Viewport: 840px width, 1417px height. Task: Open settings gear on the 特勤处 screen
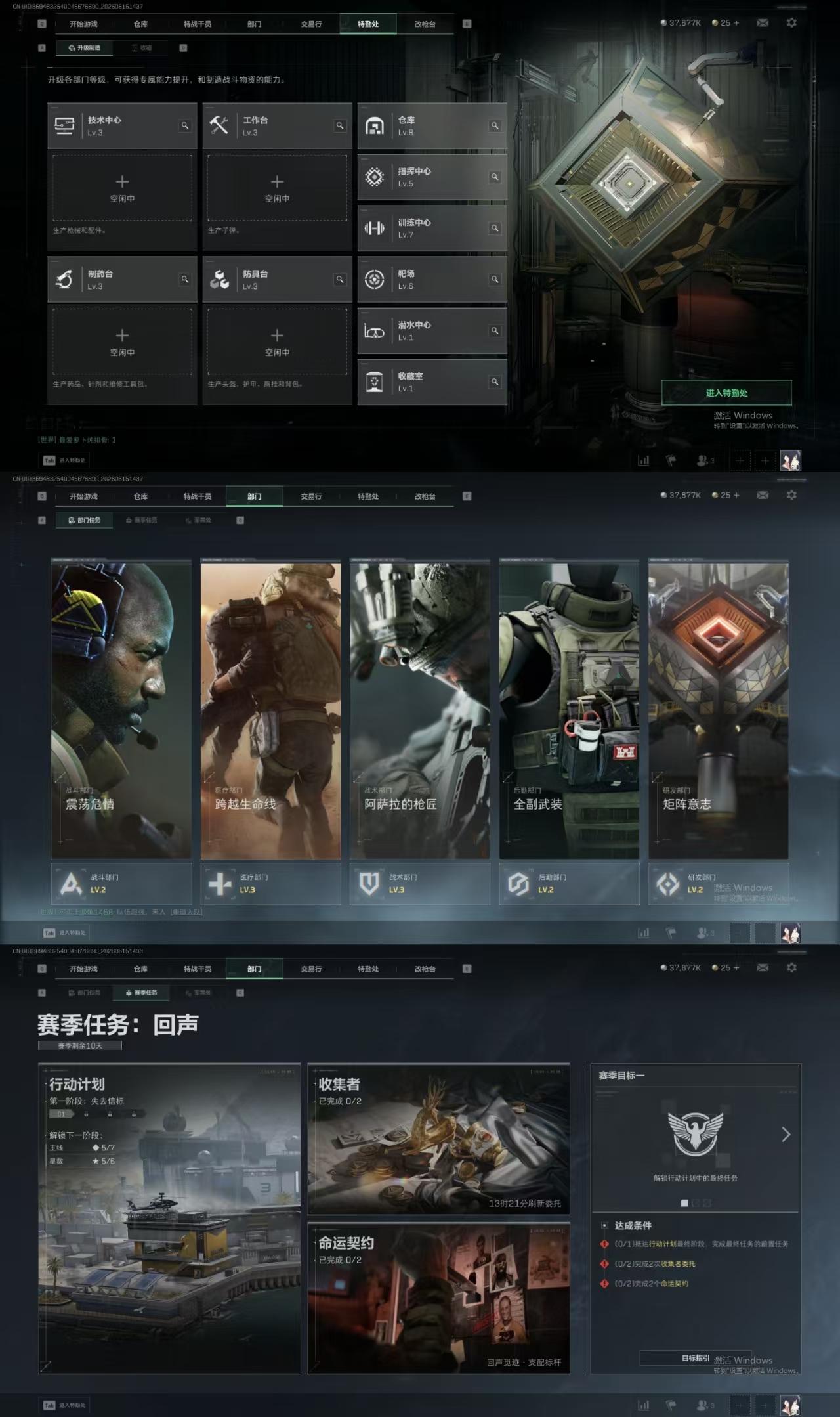(791, 23)
